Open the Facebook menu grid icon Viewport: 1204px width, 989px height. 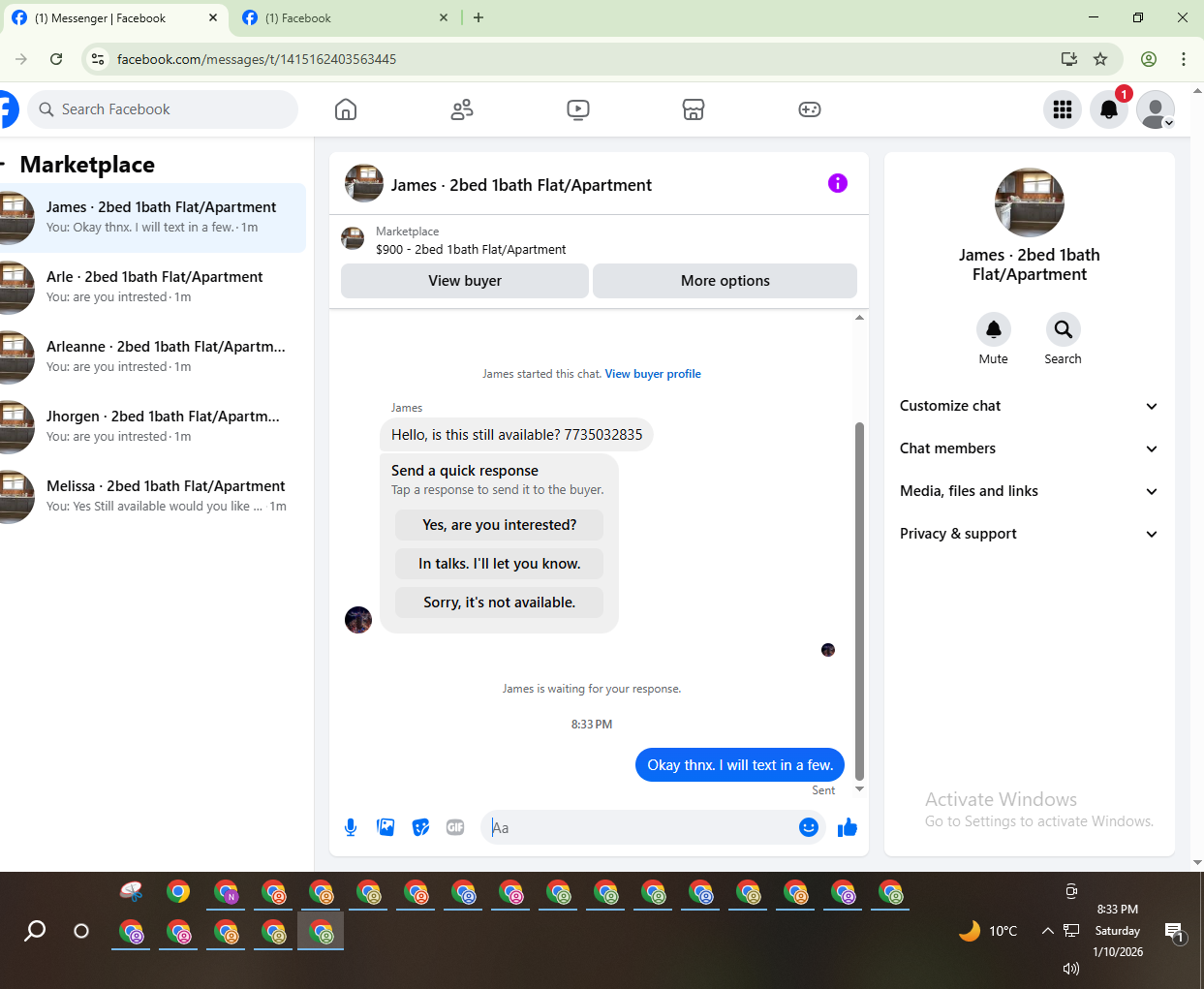pos(1063,109)
